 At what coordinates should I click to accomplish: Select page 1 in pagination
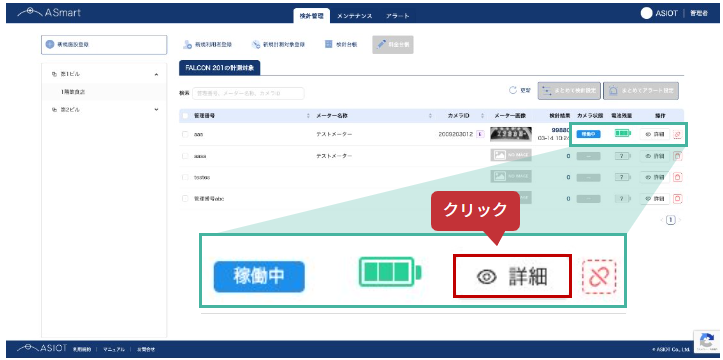click(671, 220)
